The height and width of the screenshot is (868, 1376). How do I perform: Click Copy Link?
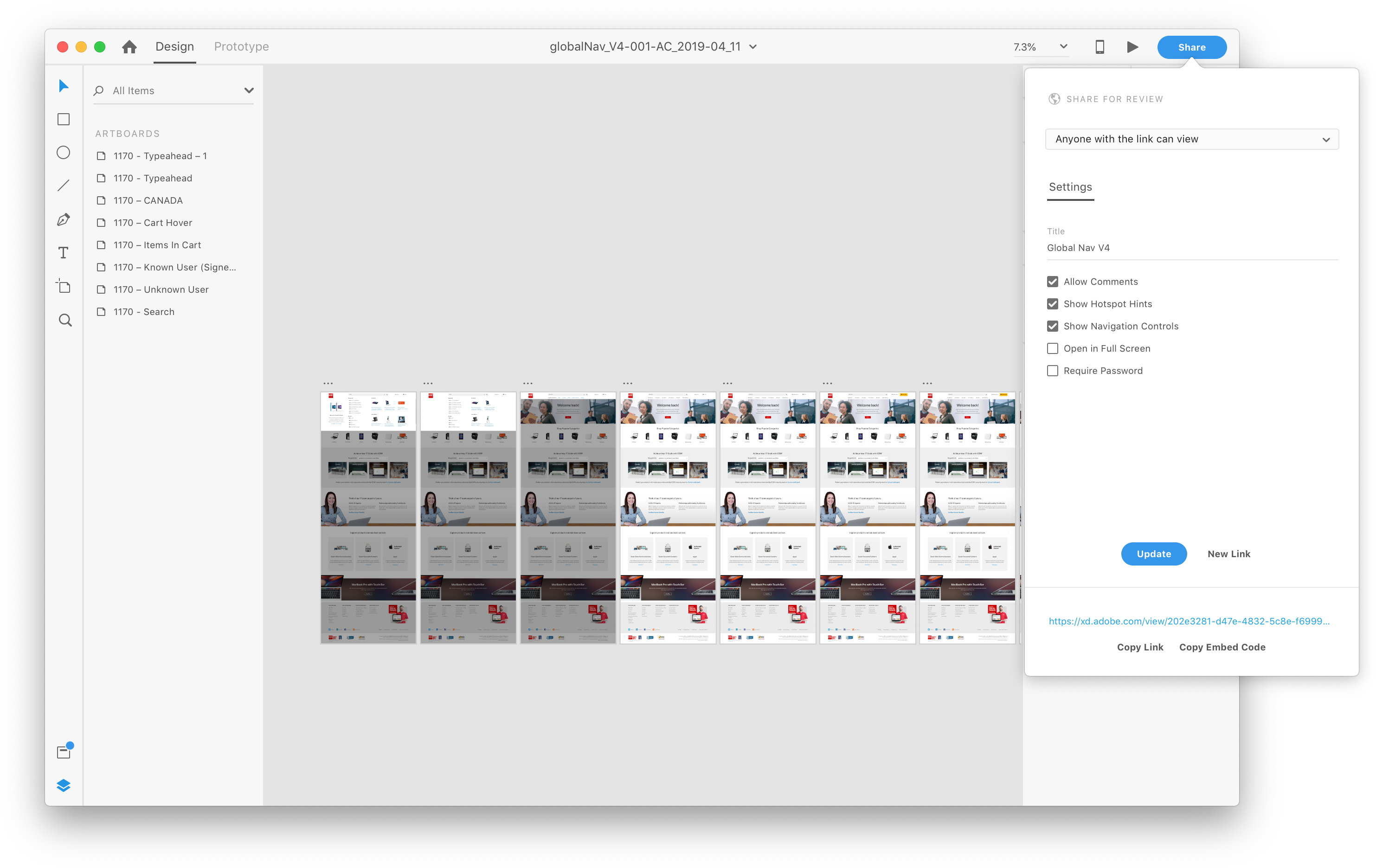click(x=1140, y=647)
